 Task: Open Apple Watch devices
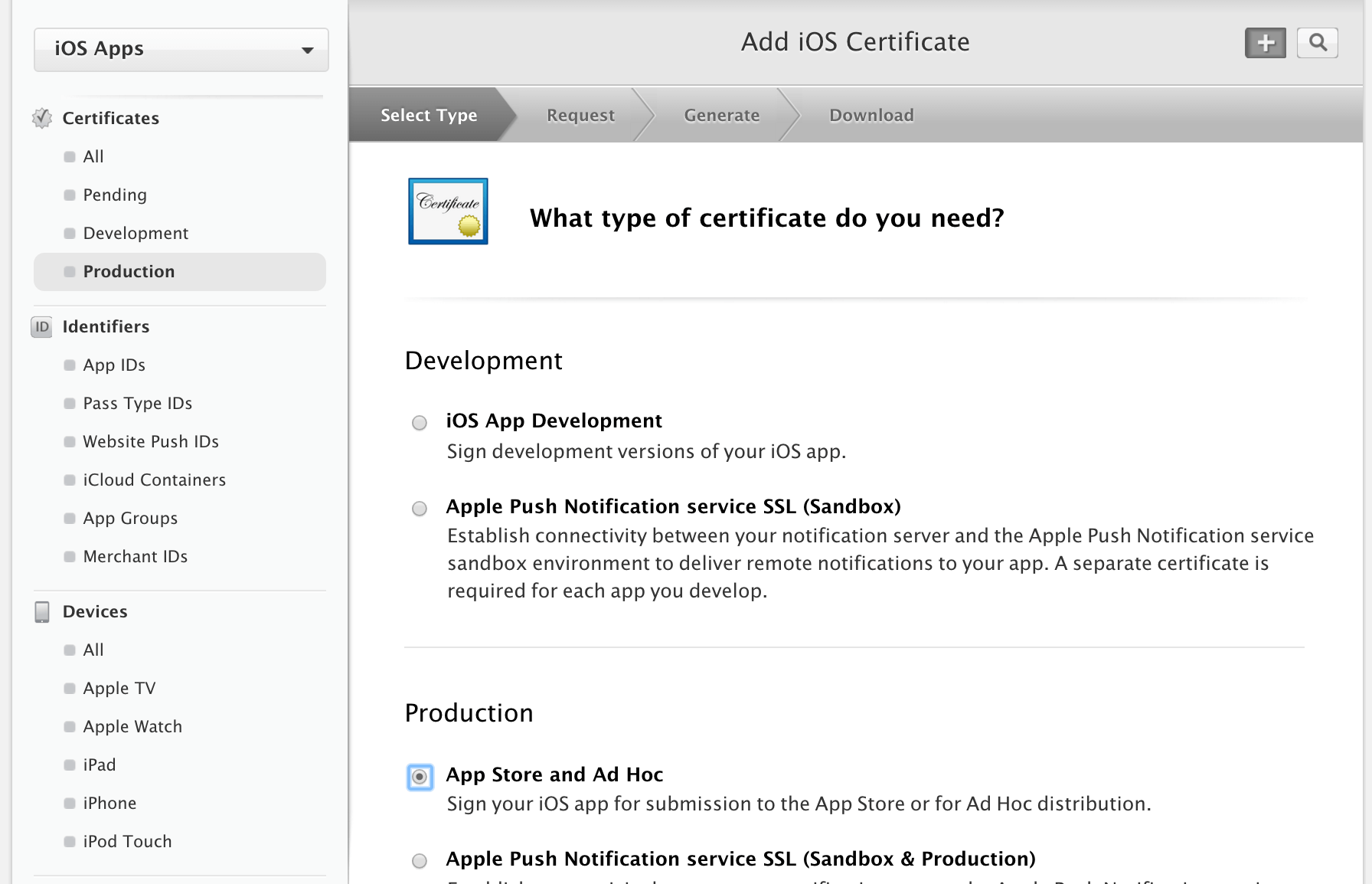click(132, 726)
